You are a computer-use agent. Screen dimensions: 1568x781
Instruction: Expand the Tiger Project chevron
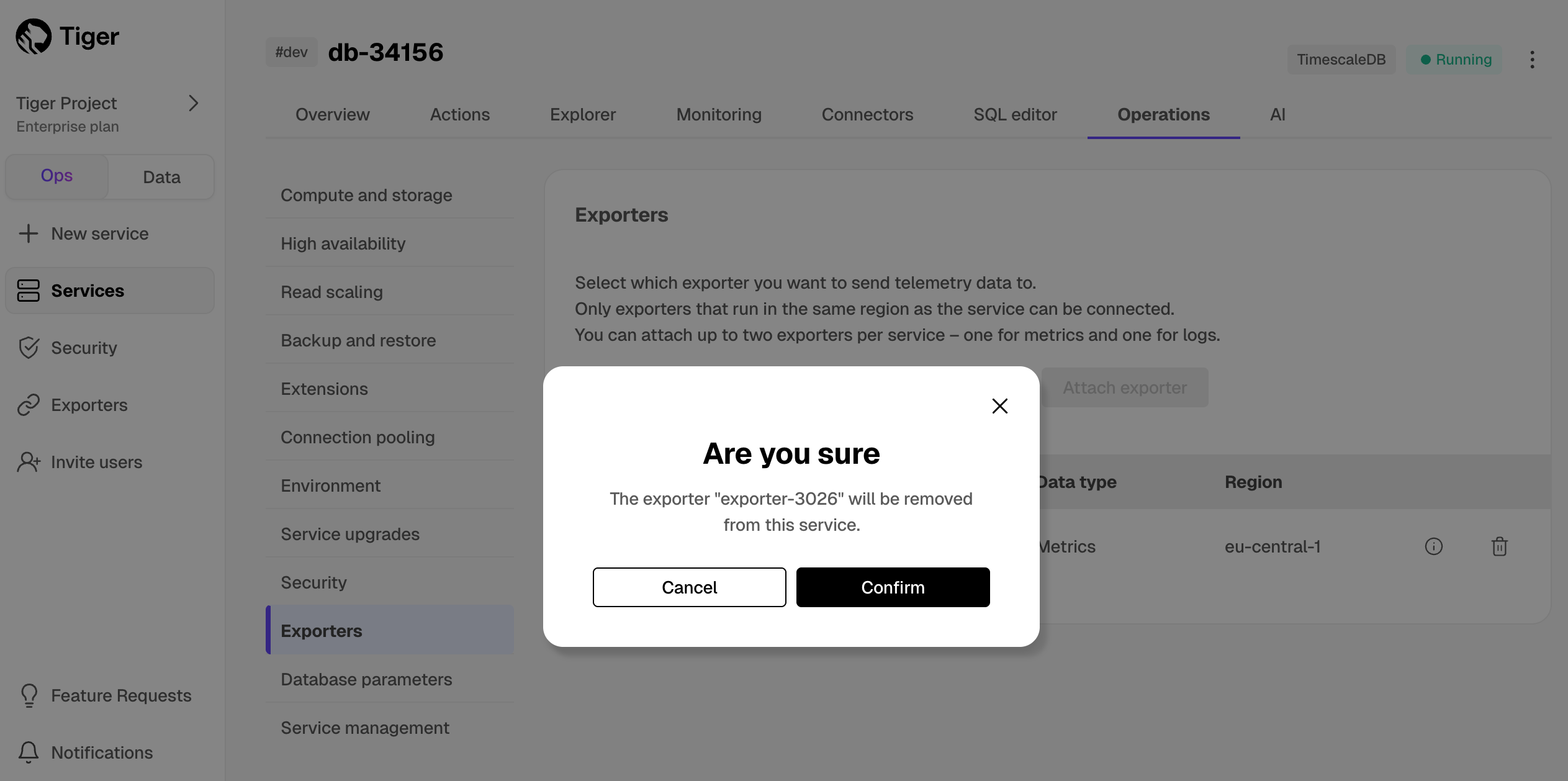point(193,103)
